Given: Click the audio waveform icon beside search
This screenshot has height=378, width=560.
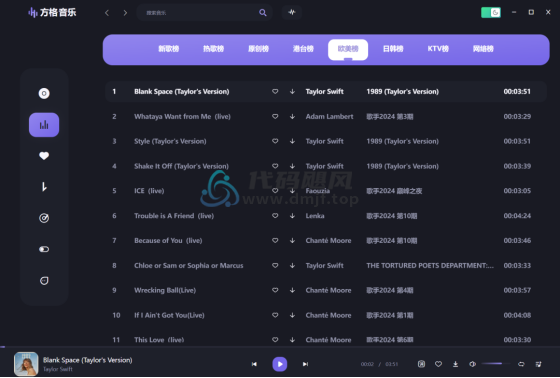Looking at the screenshot, I should click(292, 12).
